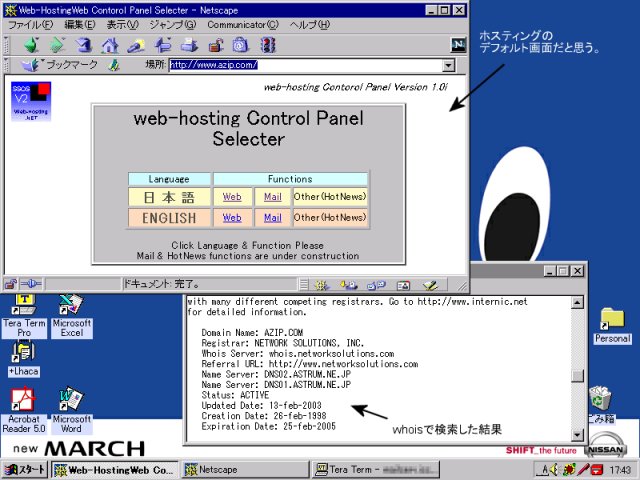Click the red pen tray icon
The height and width of the screenshot is (480, 640).
click(x=584, y=469)
